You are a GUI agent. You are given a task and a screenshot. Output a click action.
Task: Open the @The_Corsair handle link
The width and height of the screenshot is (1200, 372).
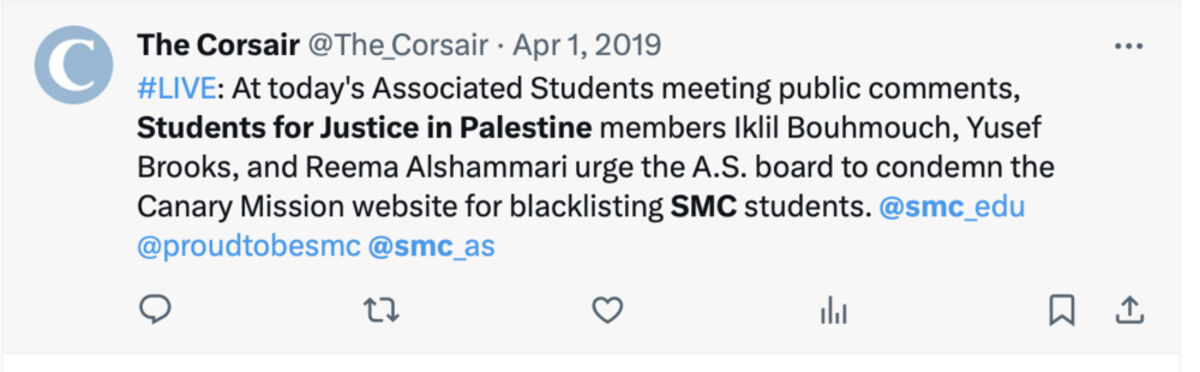click(x=397, y=45)
